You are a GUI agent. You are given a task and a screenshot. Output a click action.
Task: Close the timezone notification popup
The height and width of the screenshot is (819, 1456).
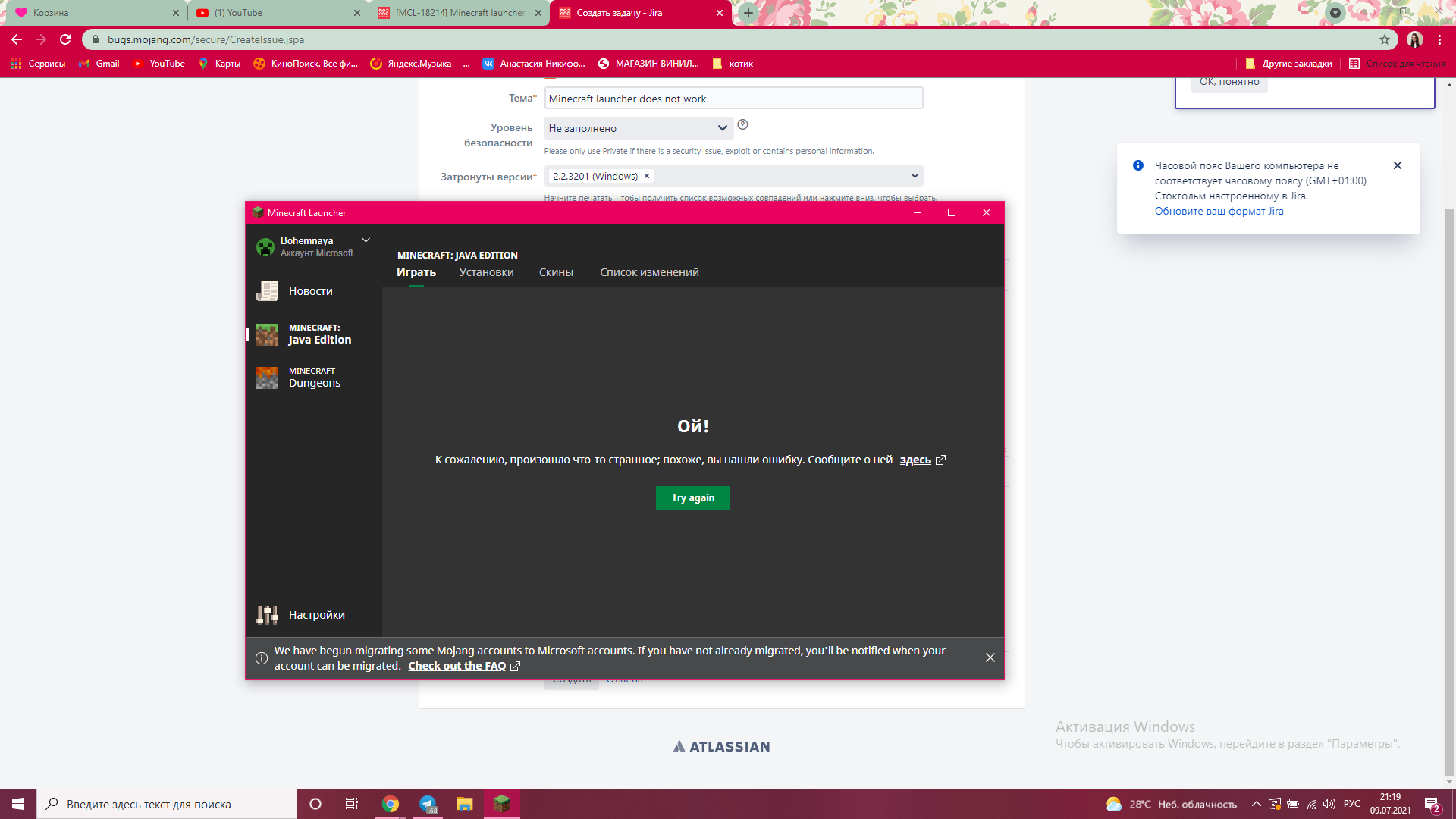(1397, 165)
